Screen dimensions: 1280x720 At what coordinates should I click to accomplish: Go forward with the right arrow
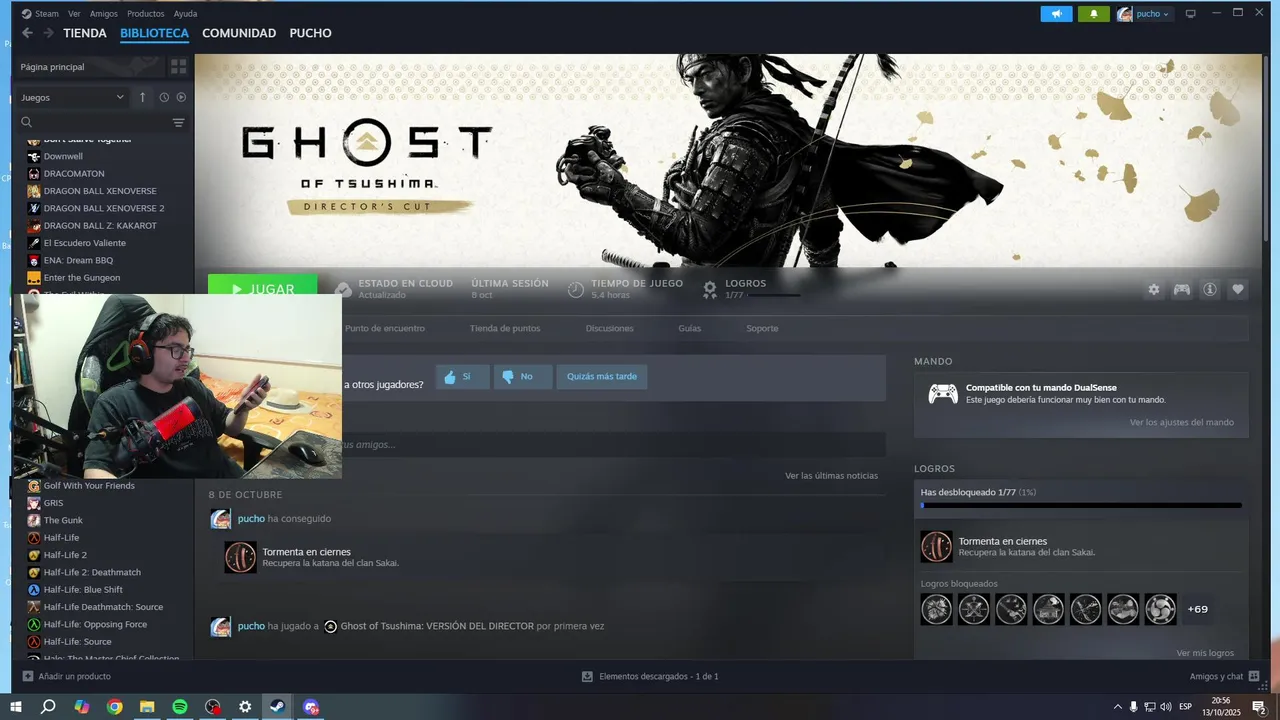click(x=48, y=33)
